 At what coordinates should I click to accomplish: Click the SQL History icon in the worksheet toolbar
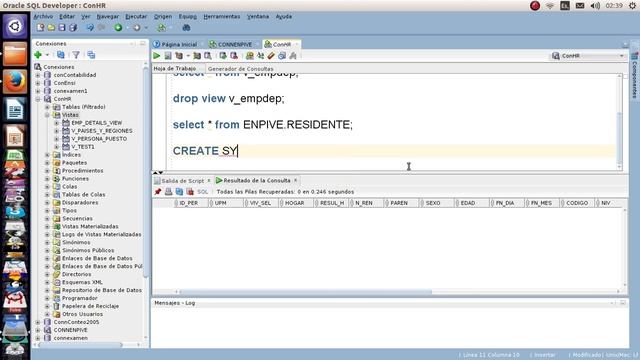coord(282,56)
